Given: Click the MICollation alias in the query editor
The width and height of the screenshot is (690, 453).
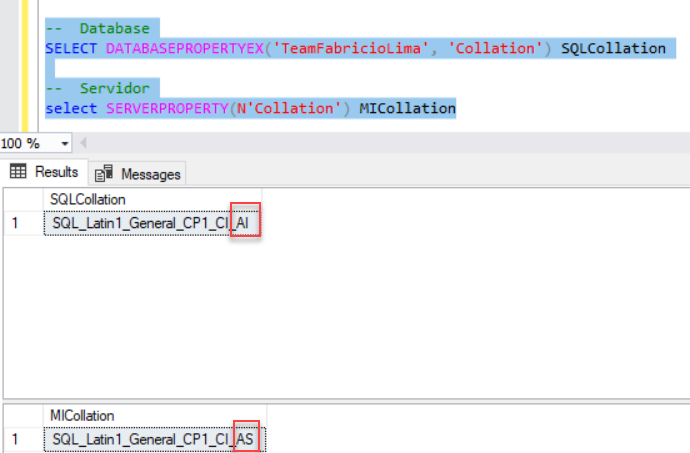Looking at the screenshot, I should point(407,108).
